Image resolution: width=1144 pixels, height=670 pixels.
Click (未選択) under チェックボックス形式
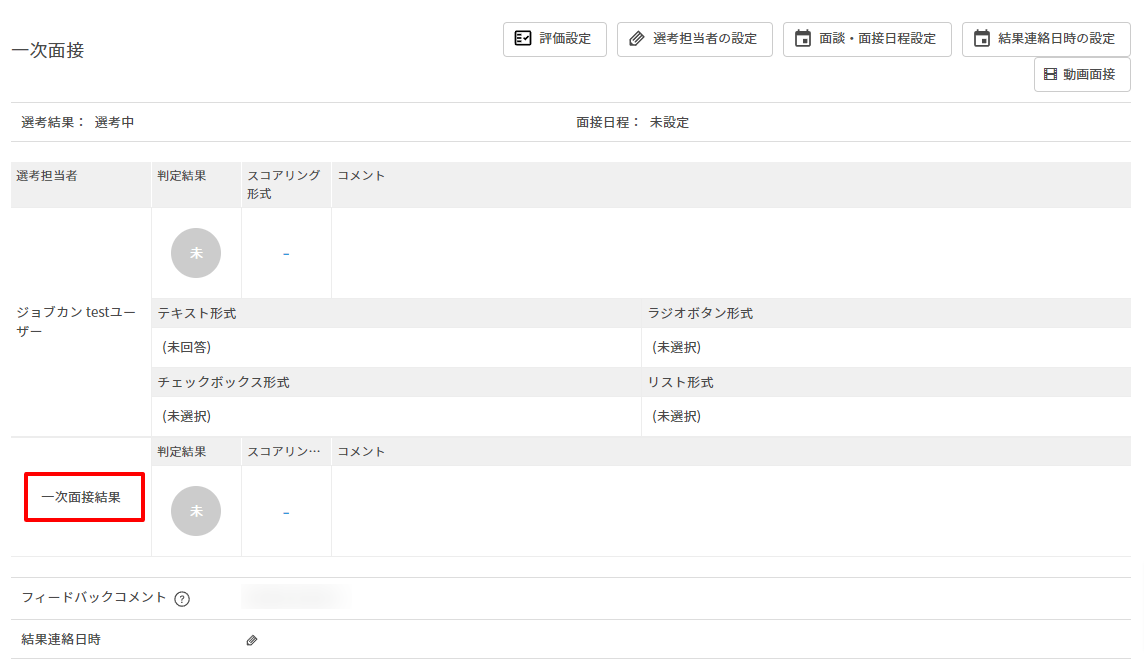click(x=187, y=416)
